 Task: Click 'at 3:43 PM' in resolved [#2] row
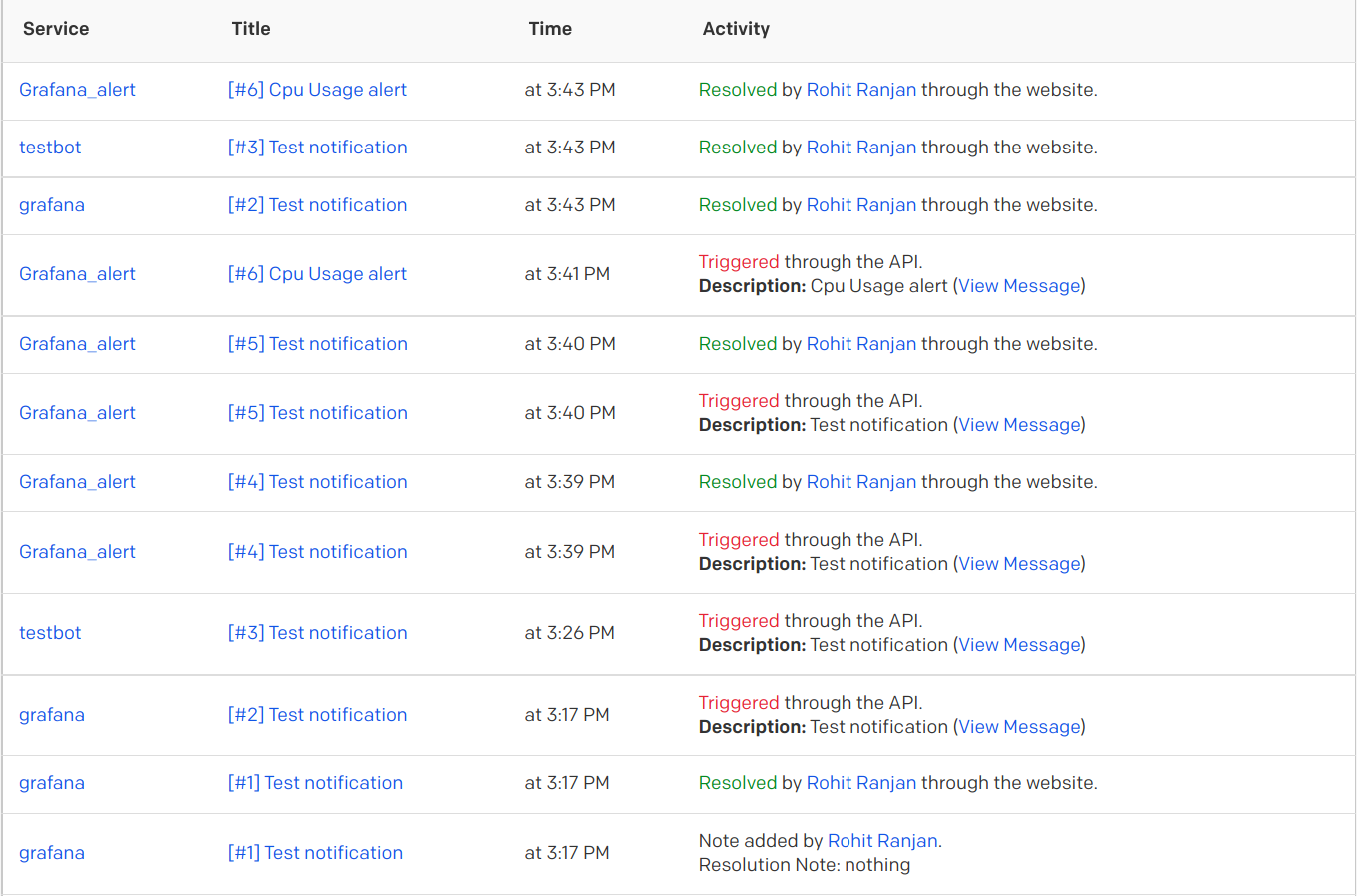point(570,205)
